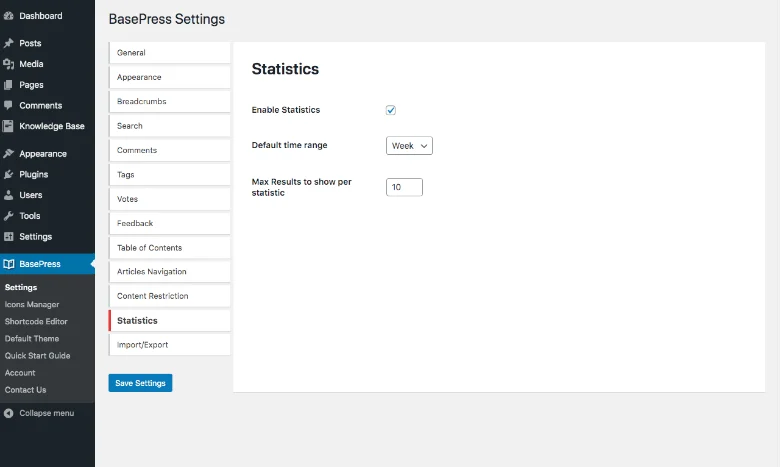
Task: Open the Default time range dropdown
Action: click(x=409, y=146)
